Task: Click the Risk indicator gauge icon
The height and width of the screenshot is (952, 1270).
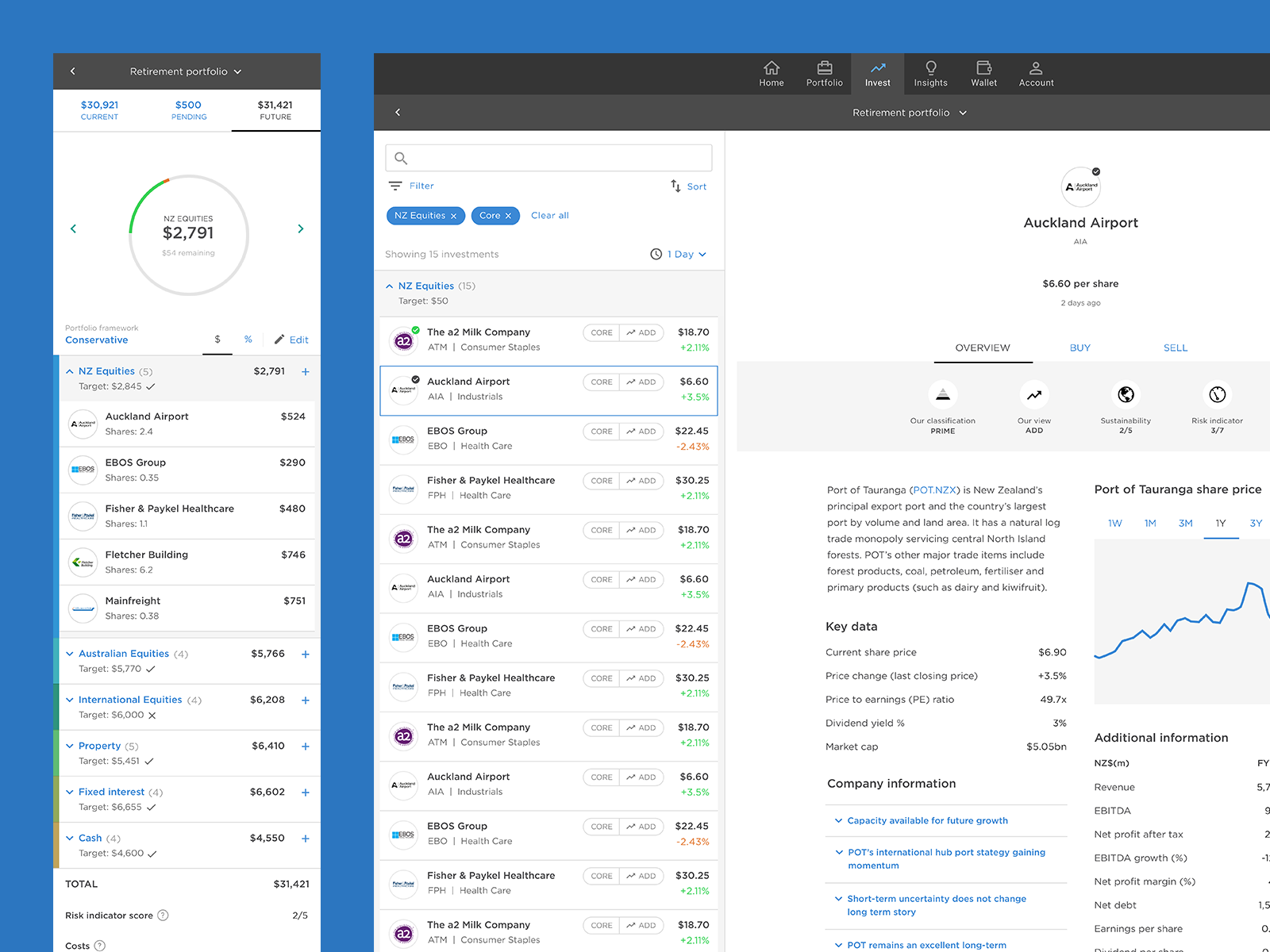Action: 1218,394
